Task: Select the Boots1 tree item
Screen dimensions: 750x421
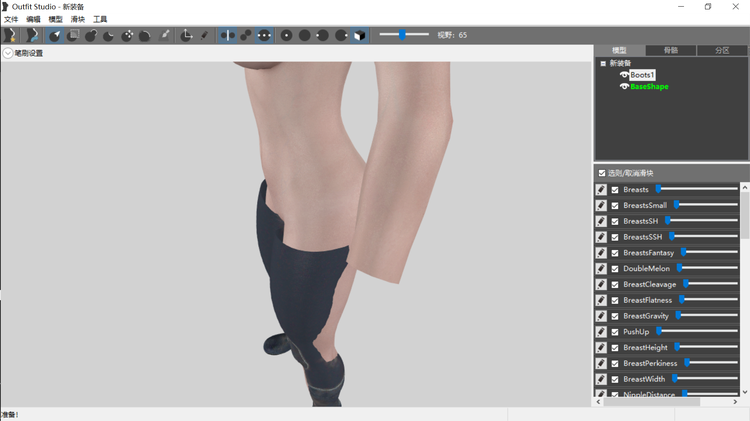Action: point(642,75)
